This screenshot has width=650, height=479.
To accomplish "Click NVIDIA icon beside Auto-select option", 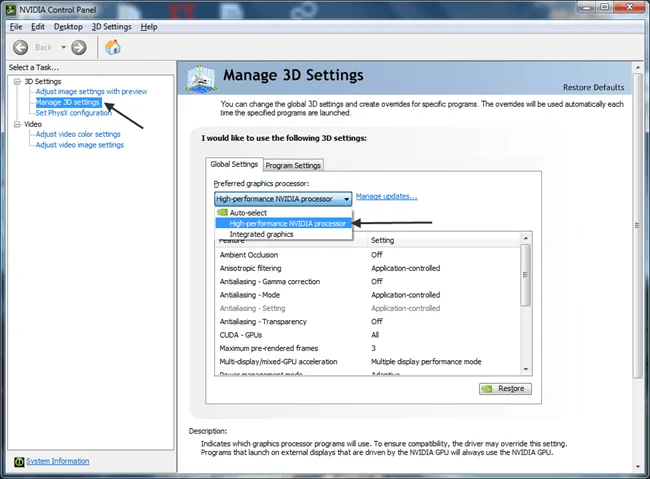I will [x=223, y=212].
